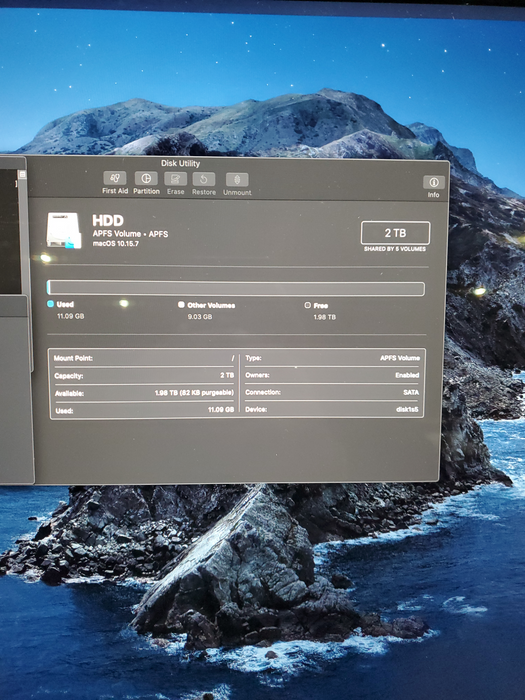Open the Partition tool

click(x=146, y=183)
